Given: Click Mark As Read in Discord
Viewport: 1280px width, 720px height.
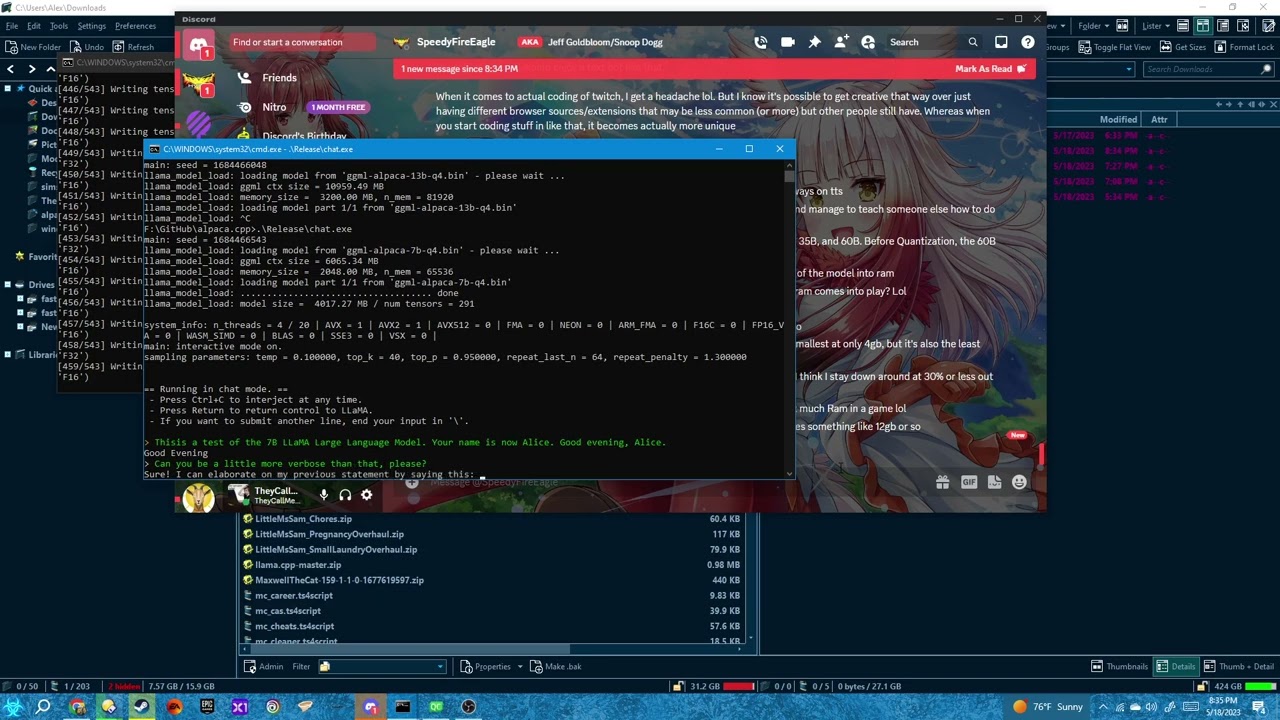Looking at the screenshot, I should (991, 69).
